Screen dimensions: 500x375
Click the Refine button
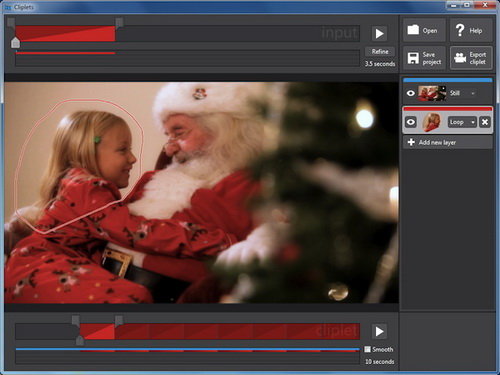coord(380,52)
